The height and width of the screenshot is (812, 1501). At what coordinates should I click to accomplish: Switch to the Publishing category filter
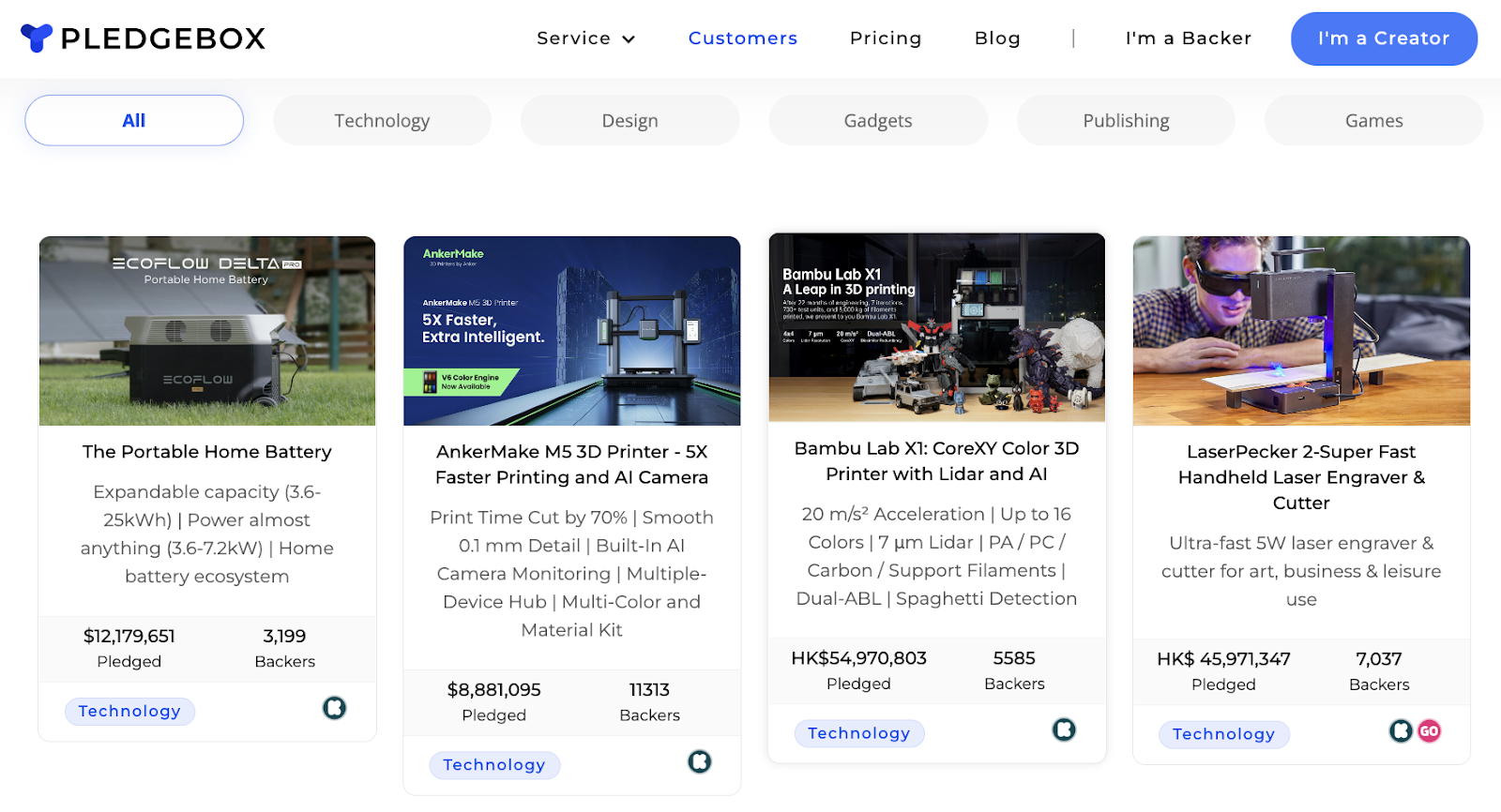pyautogui.click(x=1126, y=120)
